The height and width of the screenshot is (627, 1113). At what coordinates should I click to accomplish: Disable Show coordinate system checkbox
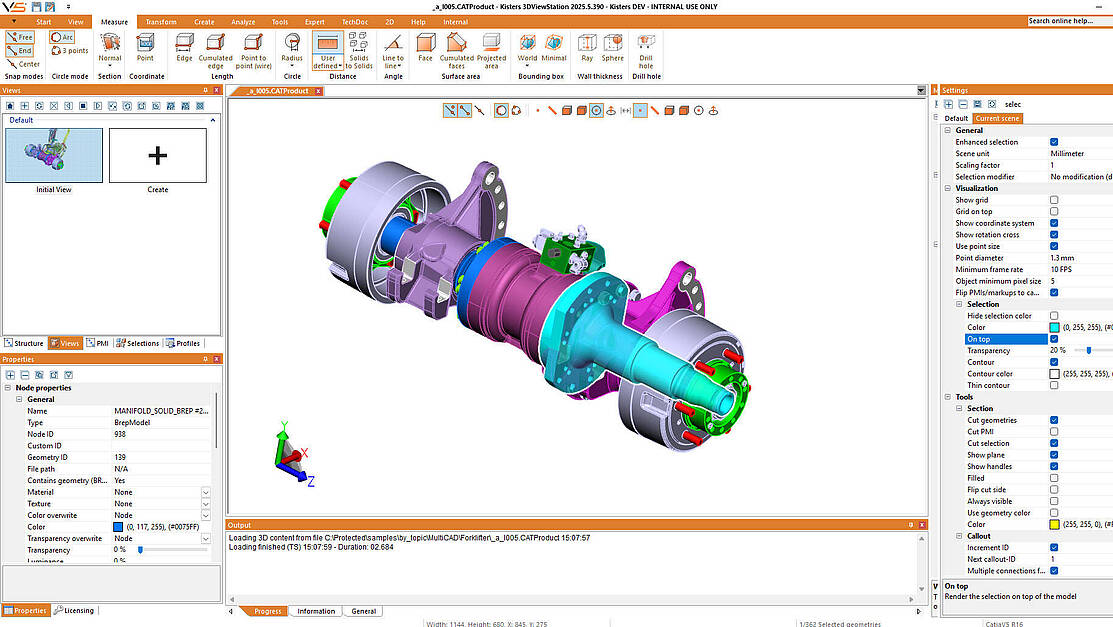point(1054,223)
